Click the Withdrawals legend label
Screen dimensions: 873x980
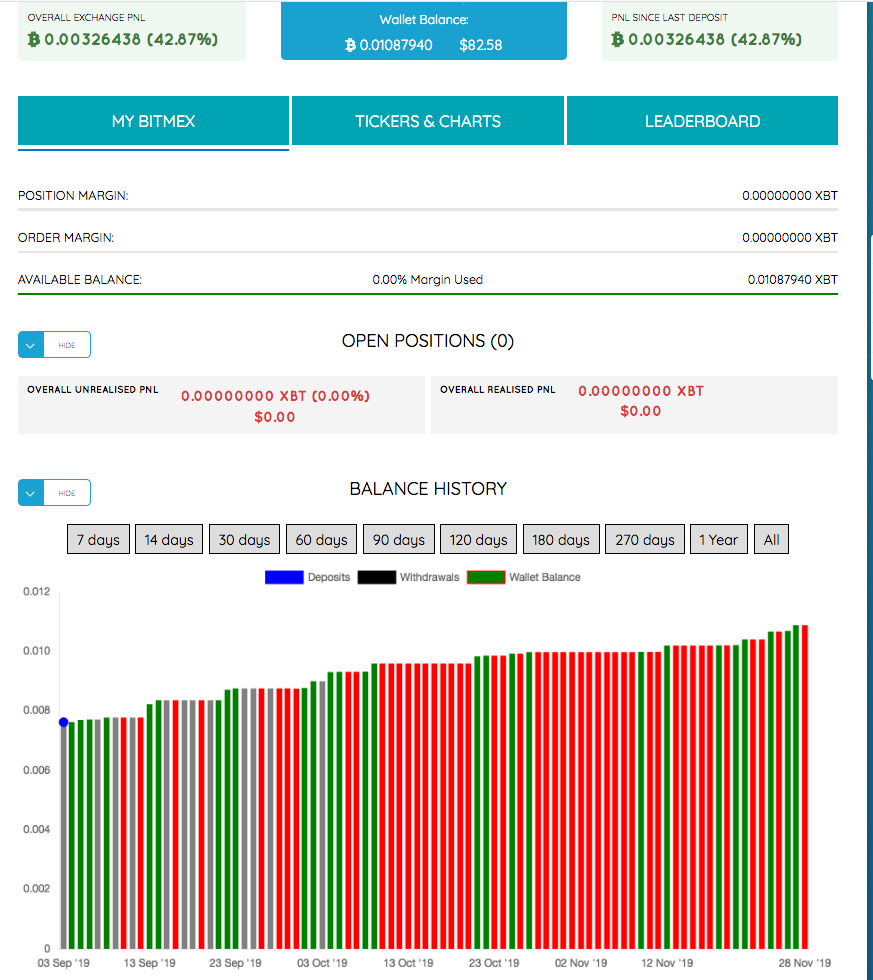click(x=429, y=578)
